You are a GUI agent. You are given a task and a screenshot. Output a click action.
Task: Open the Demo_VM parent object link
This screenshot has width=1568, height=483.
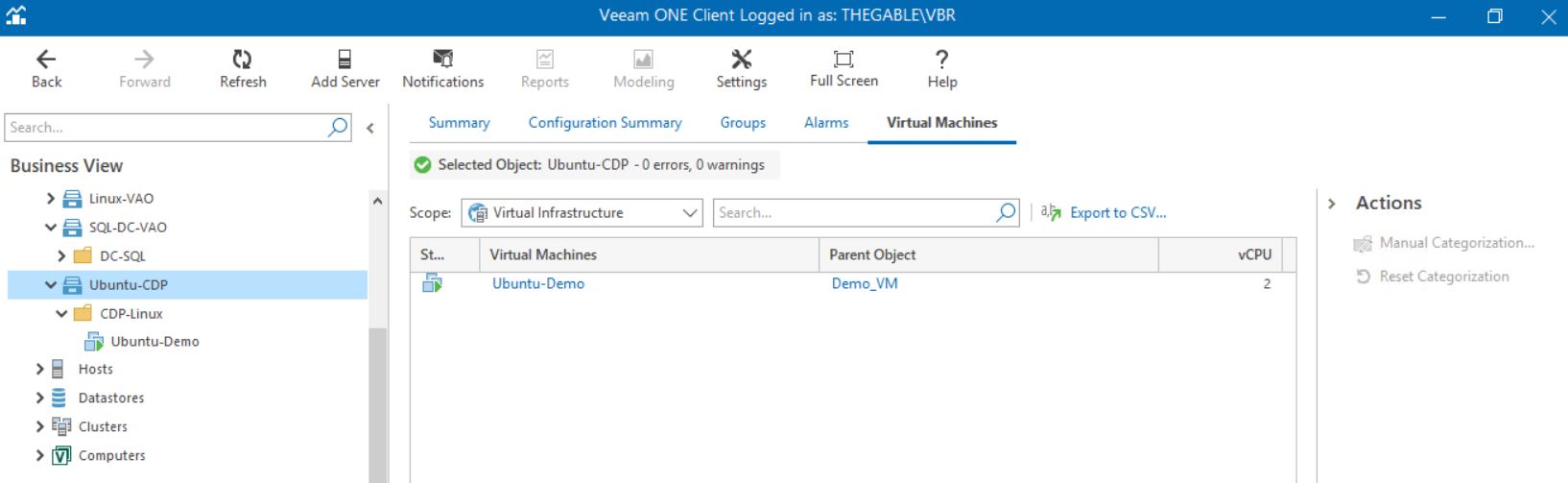coord(865,284)
